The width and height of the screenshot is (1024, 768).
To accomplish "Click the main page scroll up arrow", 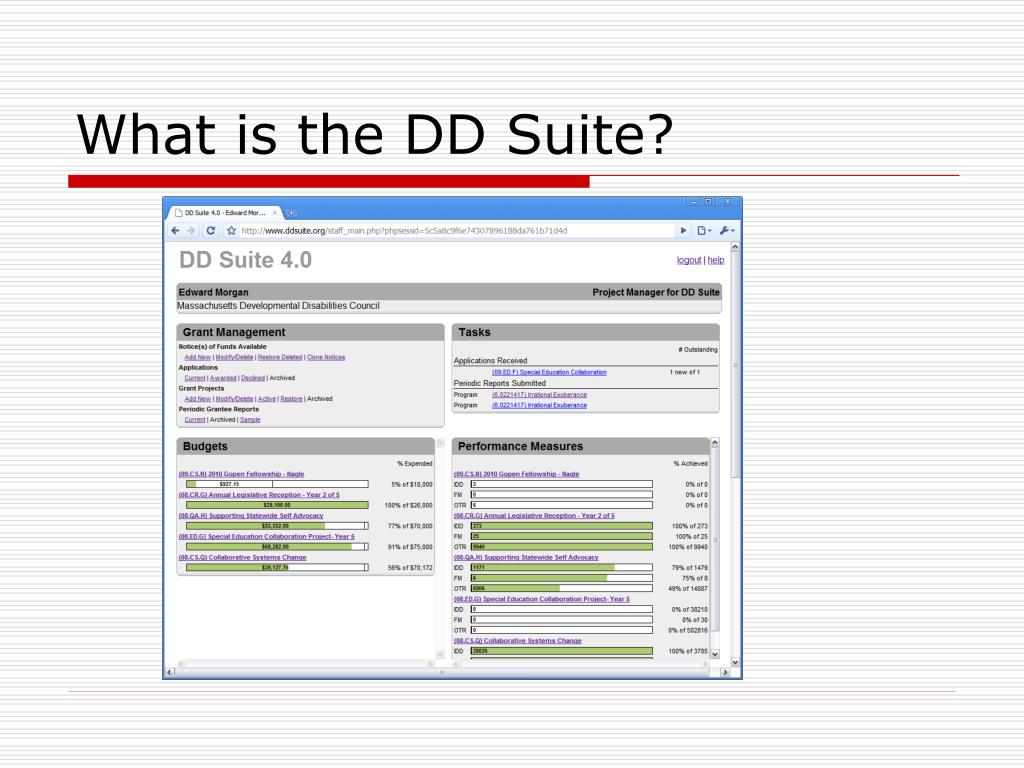I will coord(735,248).
